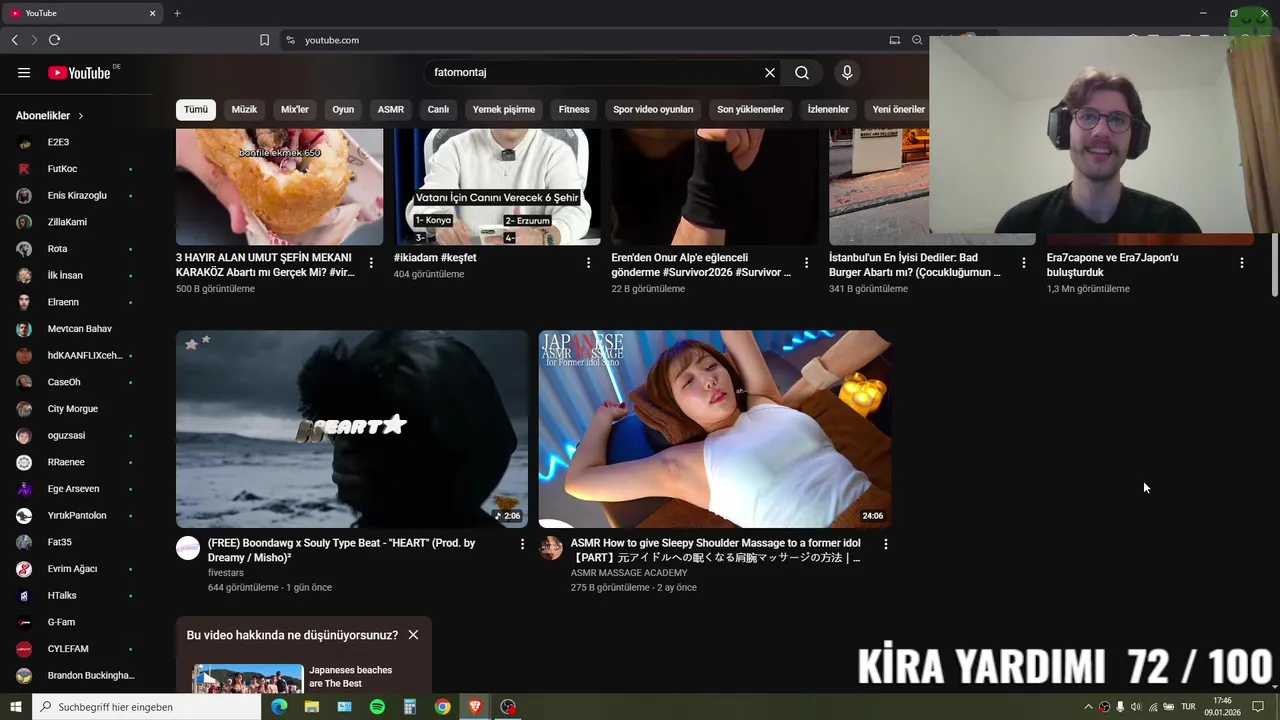Close the YouTube browser tab
Screen dimensions: 1280x720
point(153,13)
